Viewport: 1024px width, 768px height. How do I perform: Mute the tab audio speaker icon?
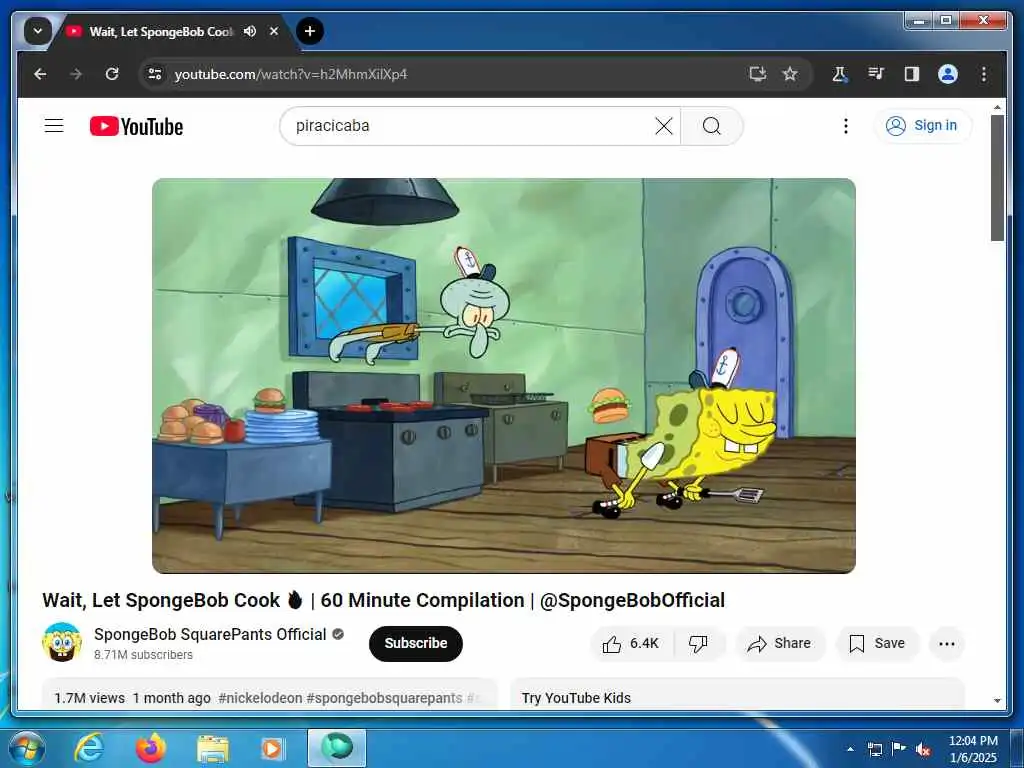(x=249, y=31)
